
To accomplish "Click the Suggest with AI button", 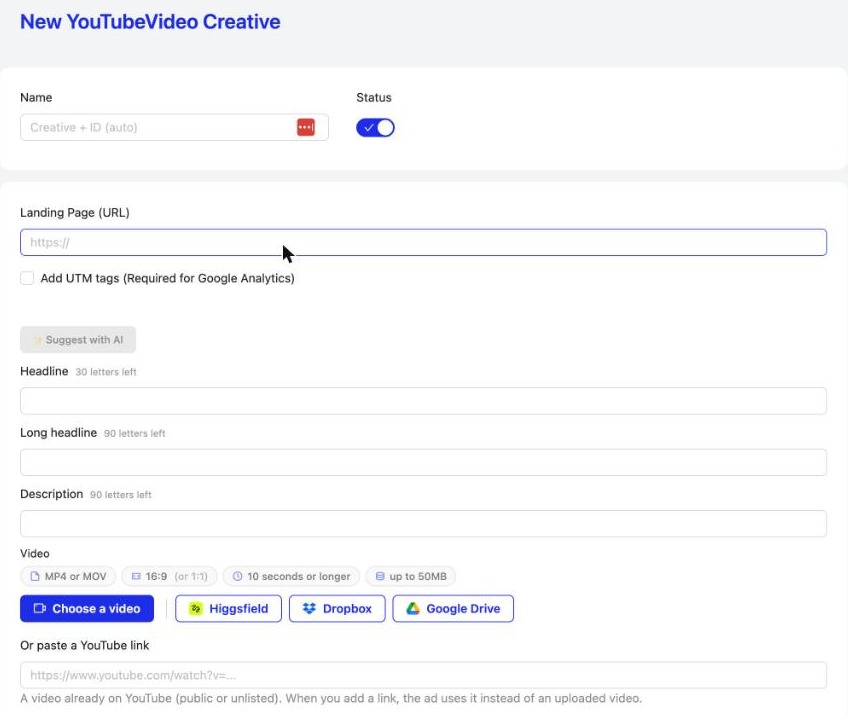I will [x=78, y=340].
